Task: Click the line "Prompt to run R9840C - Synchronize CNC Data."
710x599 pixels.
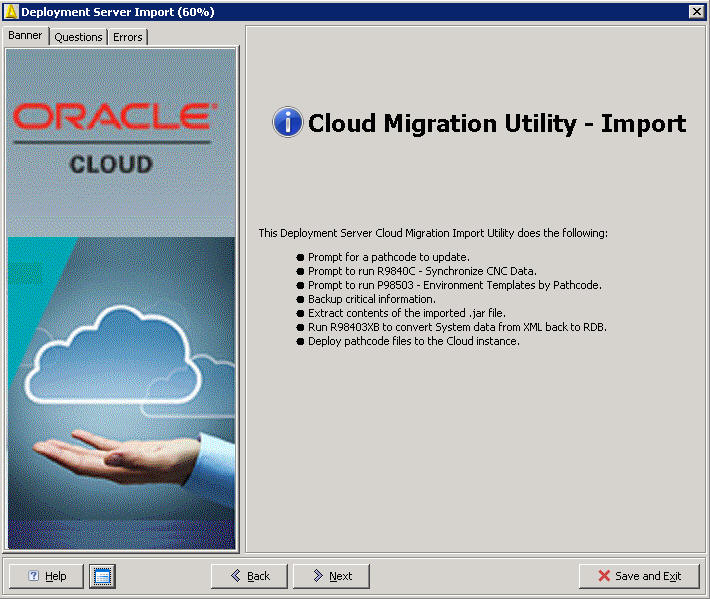Action: (x=422, y=271)
